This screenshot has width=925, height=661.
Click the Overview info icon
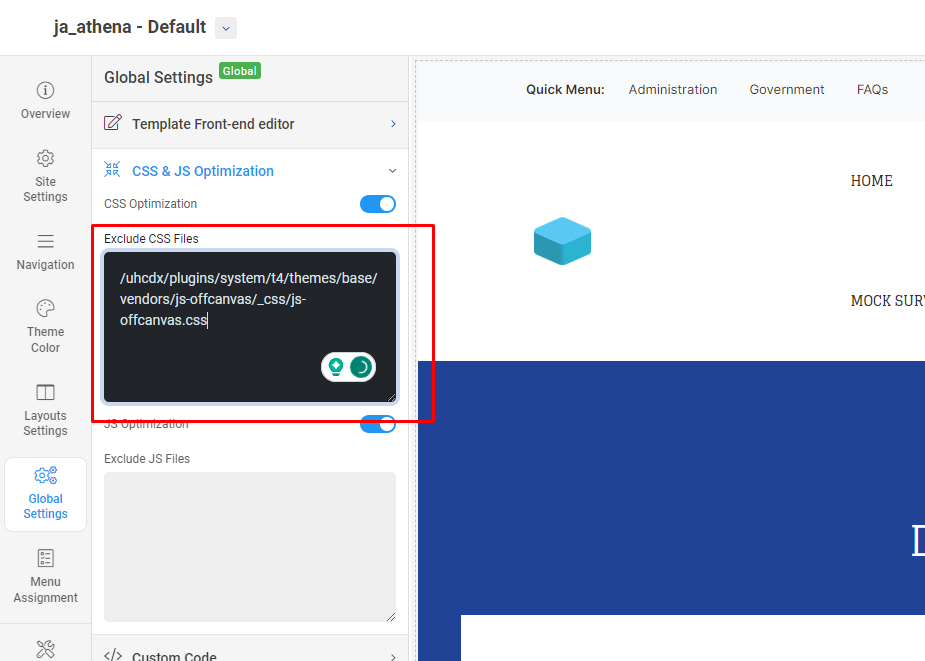point(45,90)
